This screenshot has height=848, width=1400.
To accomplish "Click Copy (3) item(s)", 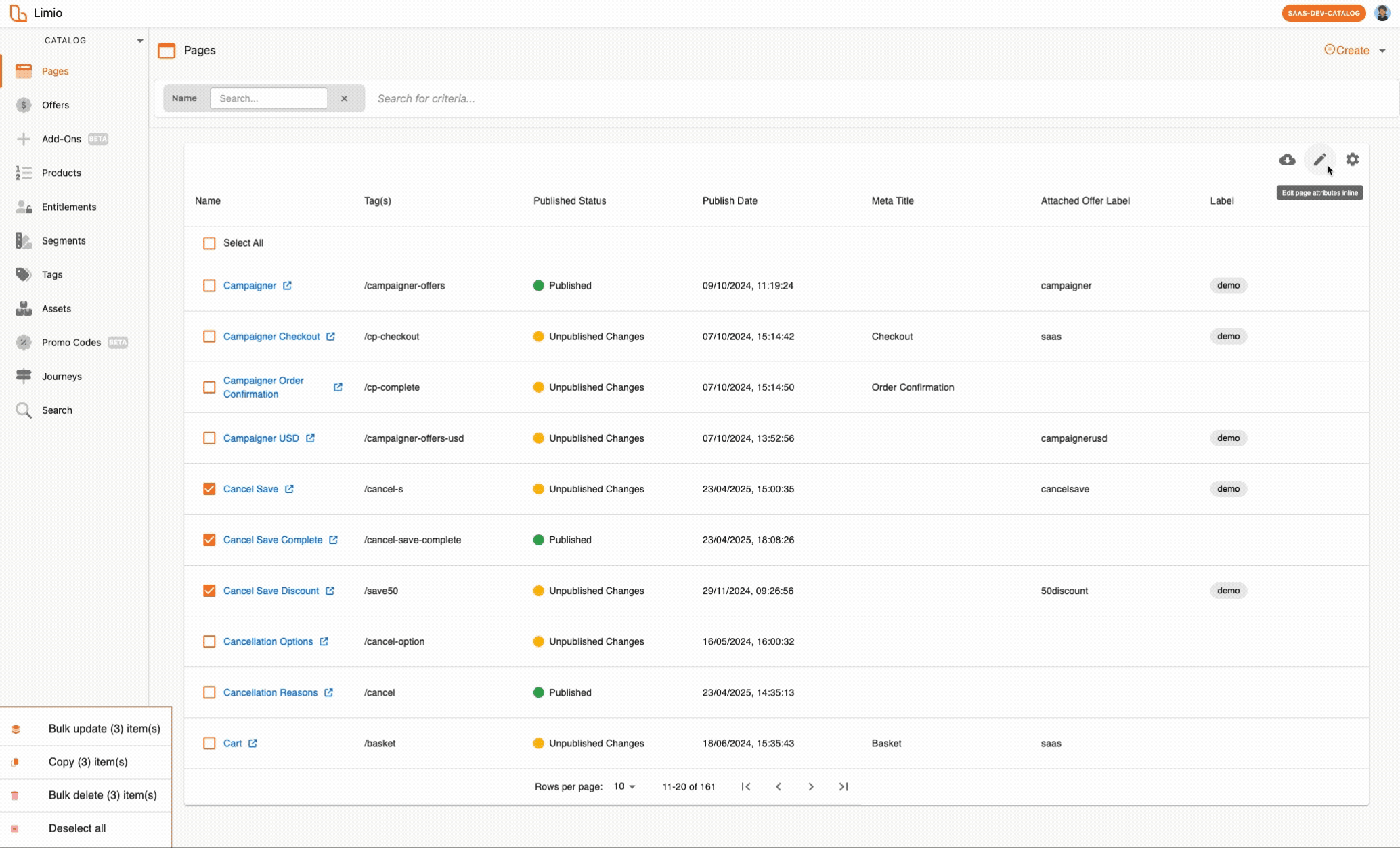I will click(x=86, y=762).
